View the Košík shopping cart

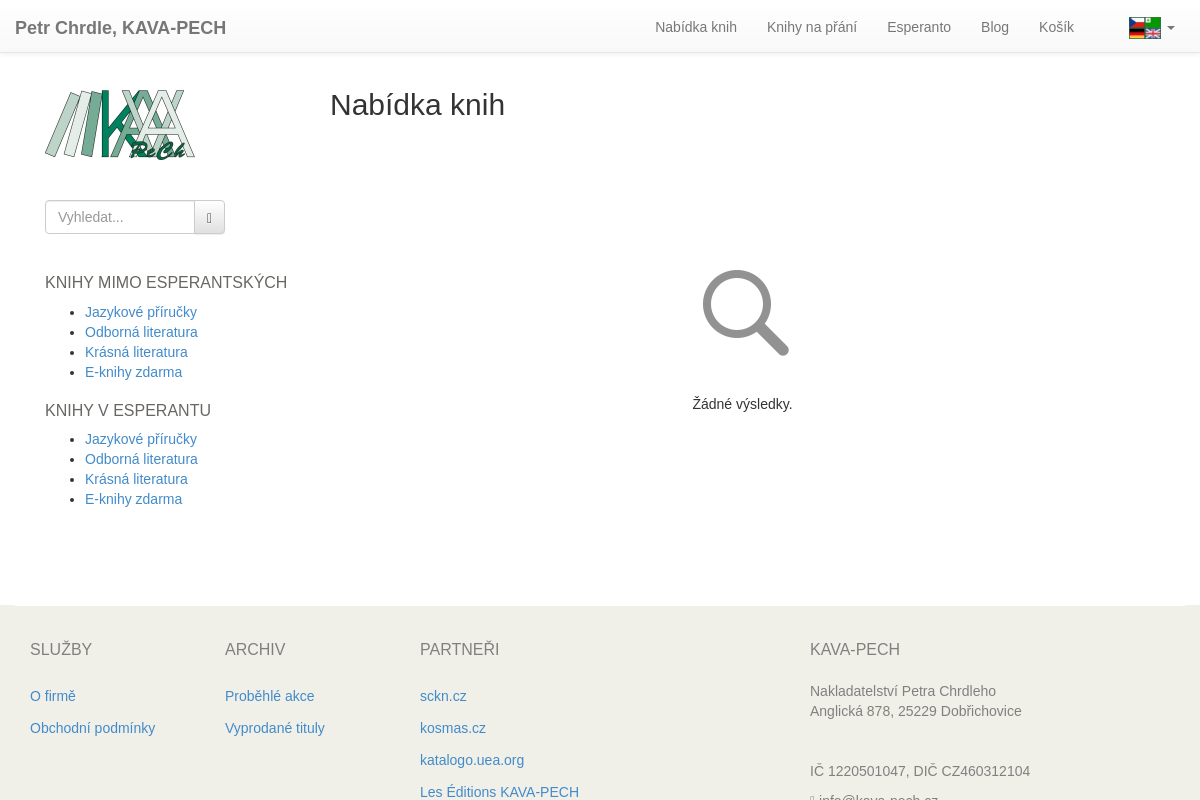coord(1056,27)
